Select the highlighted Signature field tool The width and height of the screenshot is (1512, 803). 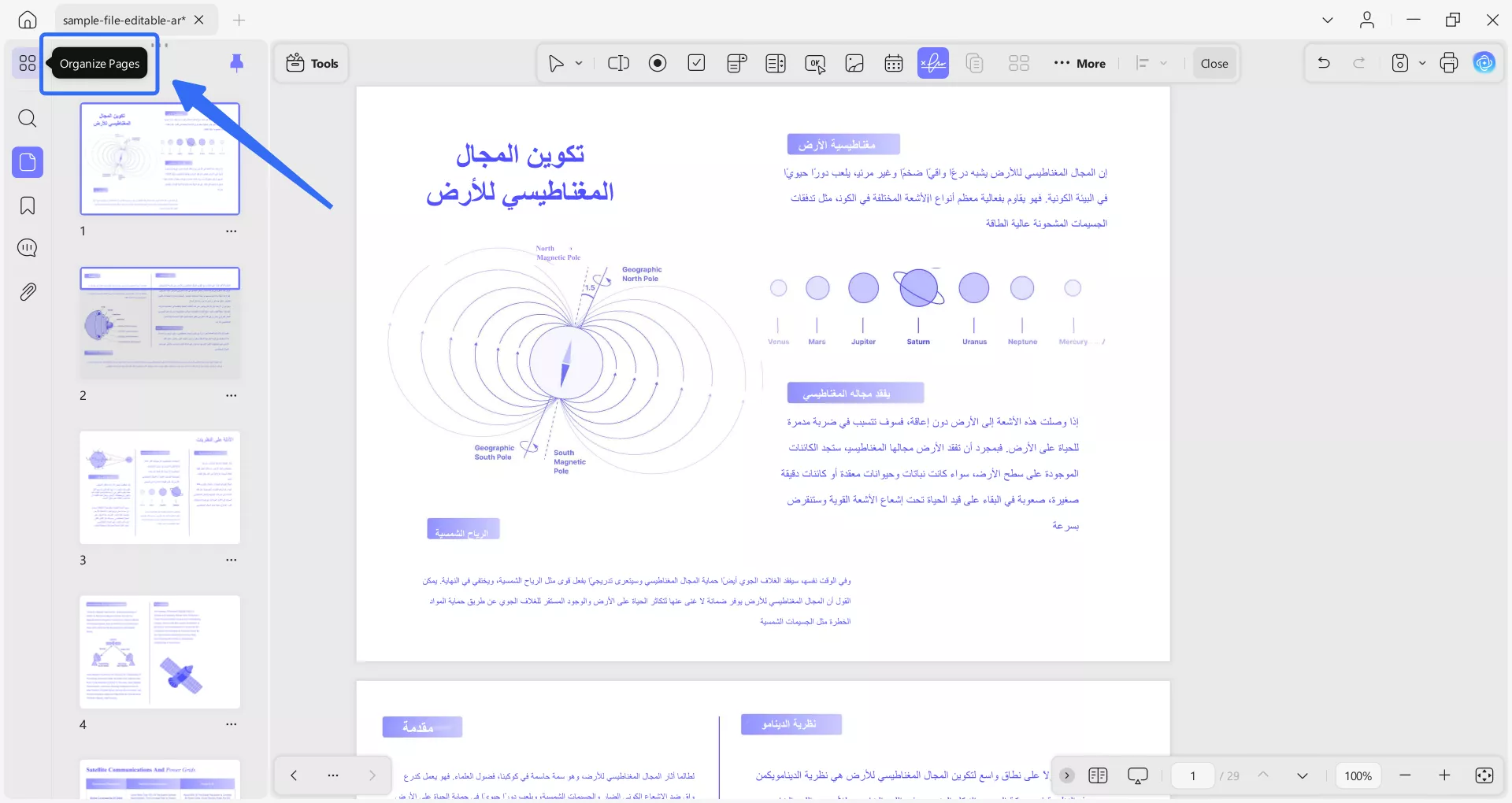tap(932, 63)
